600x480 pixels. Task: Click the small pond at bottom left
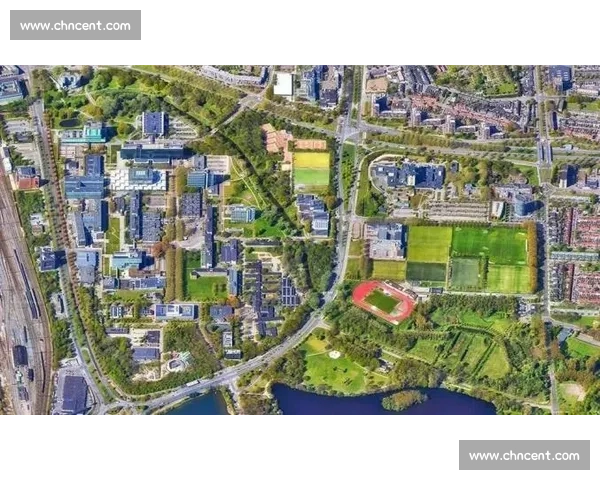[200, 405]
